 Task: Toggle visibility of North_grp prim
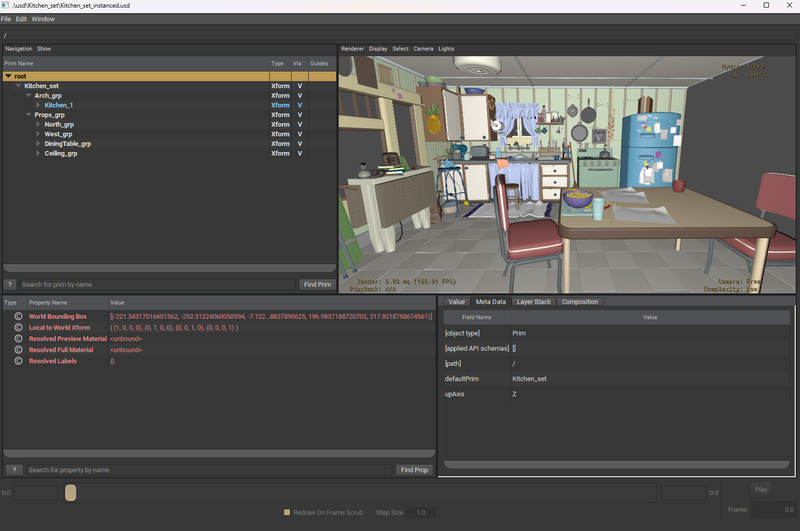click(x=299, y=125)
